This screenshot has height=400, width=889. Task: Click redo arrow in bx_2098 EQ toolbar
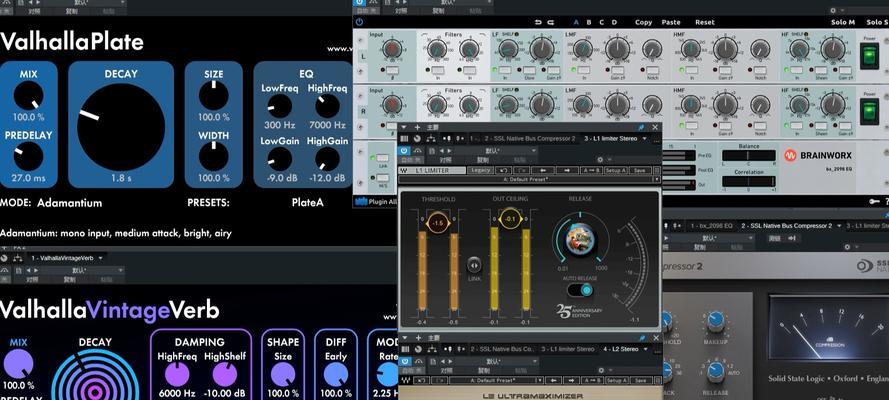[x=551, y=22]
